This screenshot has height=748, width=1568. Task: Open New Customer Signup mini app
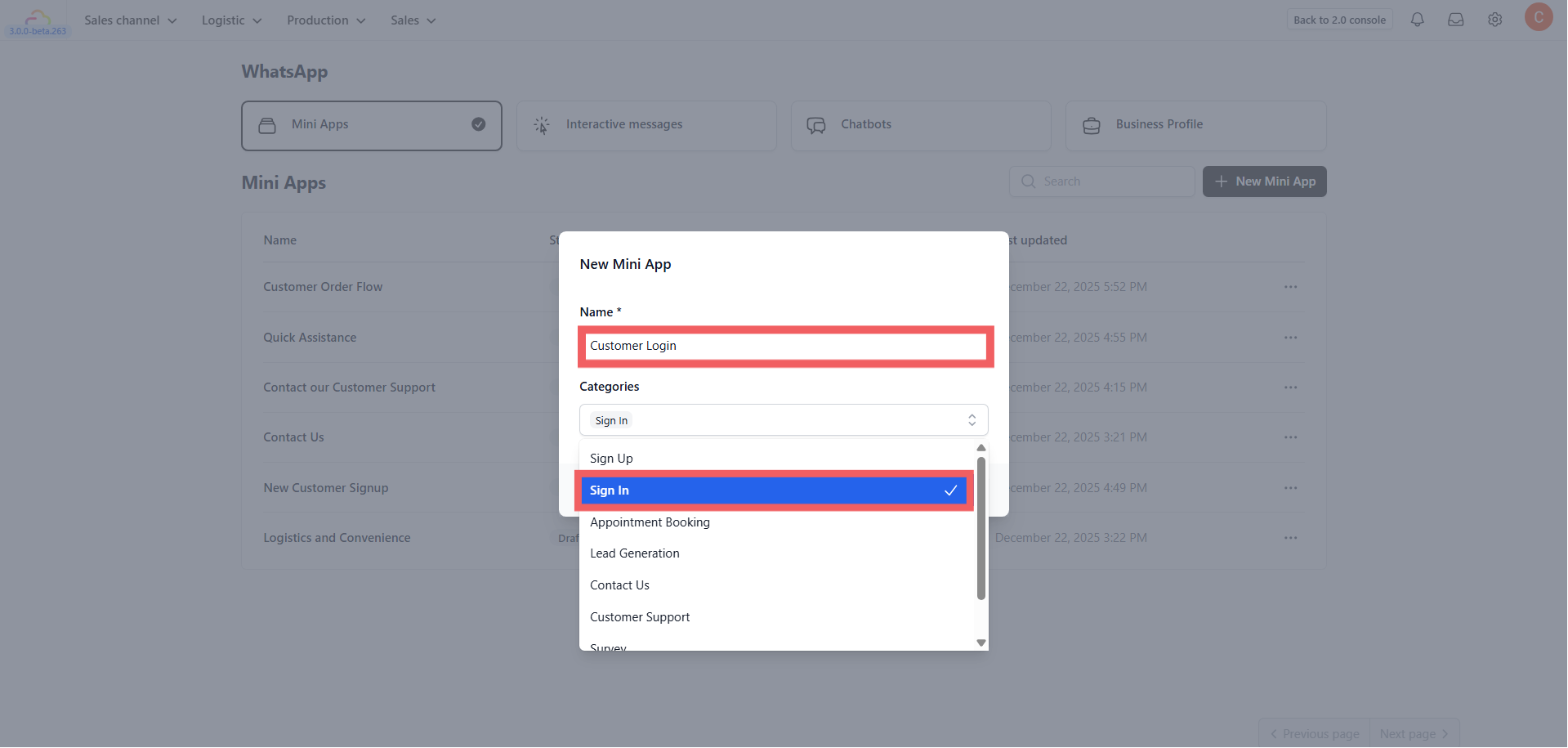(325, 488)
